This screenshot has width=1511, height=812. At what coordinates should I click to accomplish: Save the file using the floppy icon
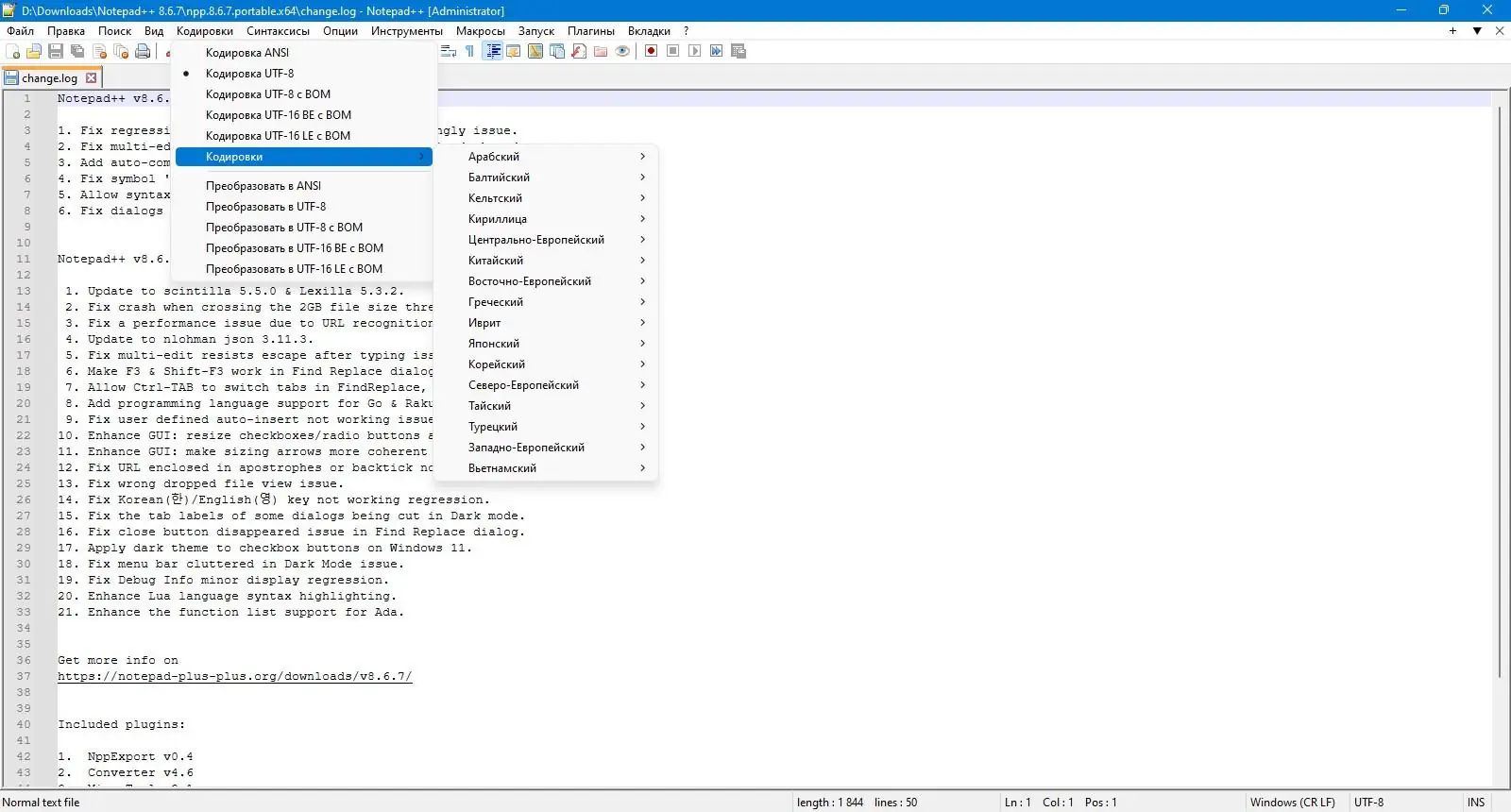pyautogui.click(x=56, y=51)
